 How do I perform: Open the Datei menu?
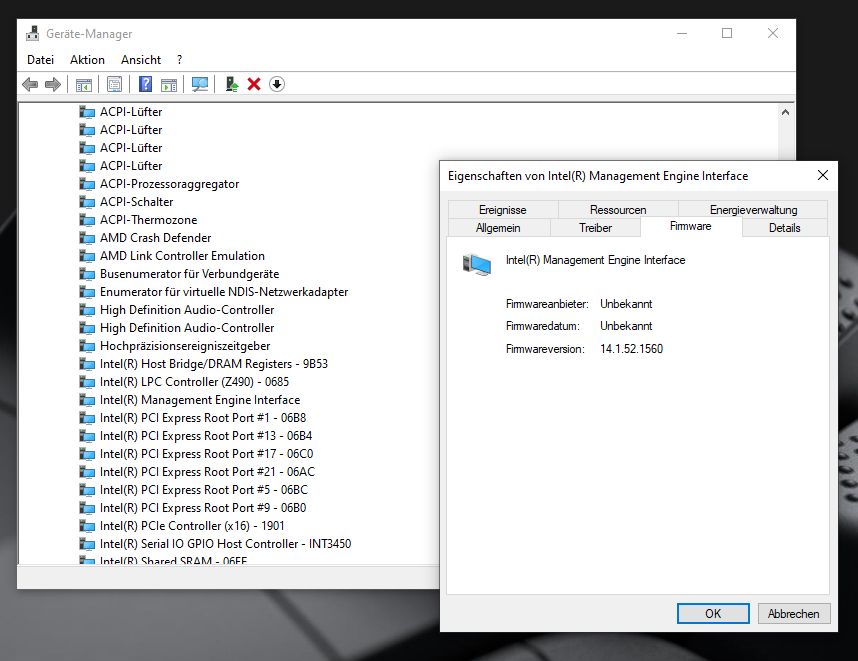pos(40,60)
